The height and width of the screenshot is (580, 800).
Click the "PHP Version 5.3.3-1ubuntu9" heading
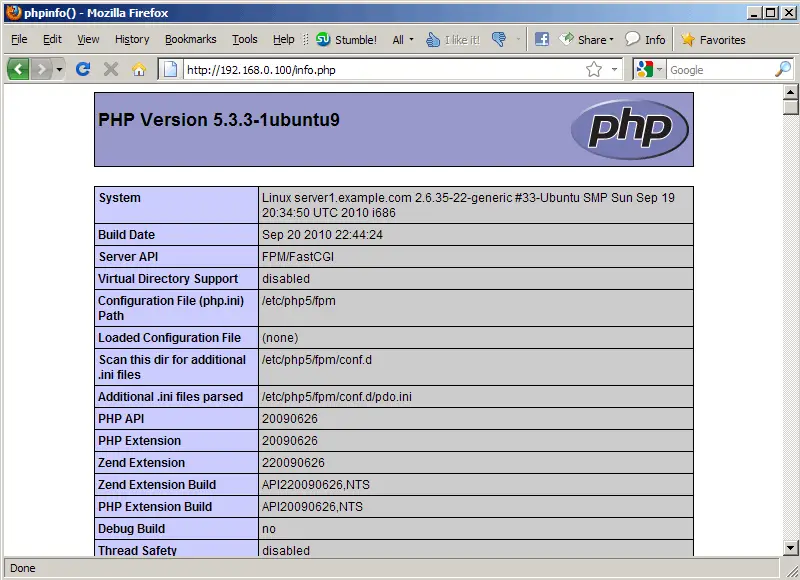[x=219, y=119]
